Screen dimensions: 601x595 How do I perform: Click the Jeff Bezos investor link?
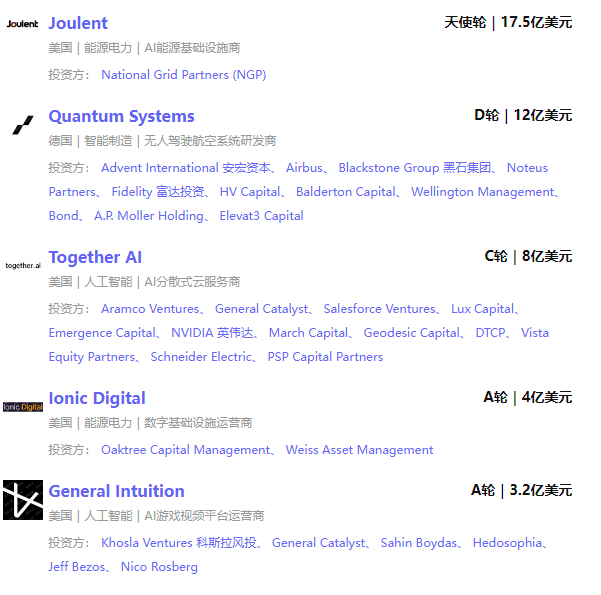point(77,567)
